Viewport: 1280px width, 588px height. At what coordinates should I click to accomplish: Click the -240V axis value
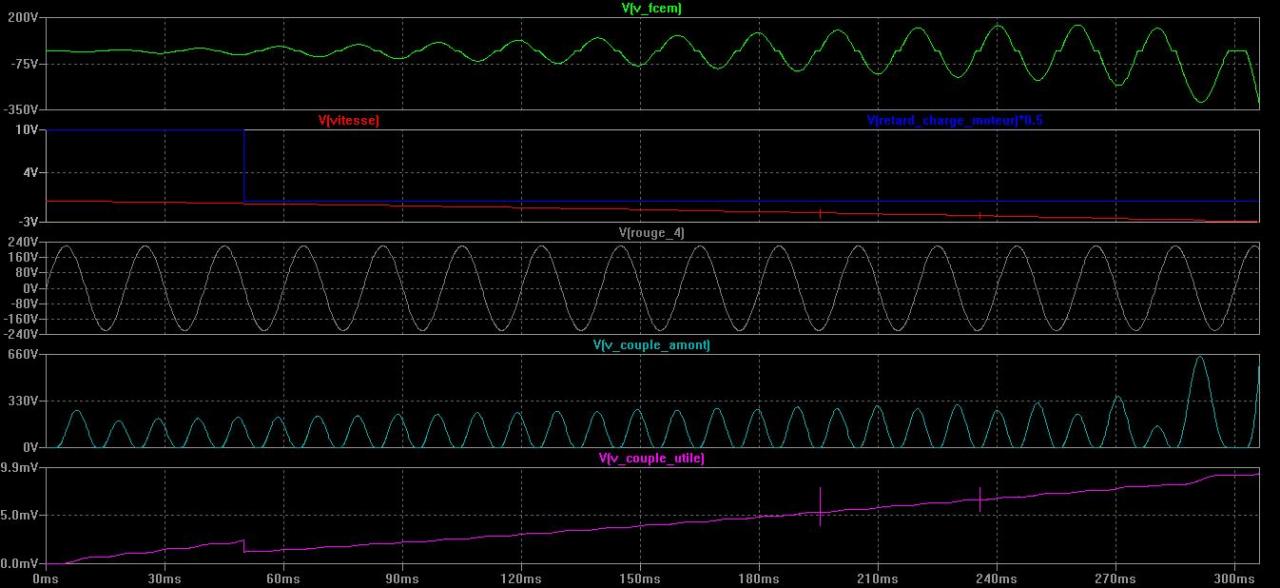click(x=21, y=334)
